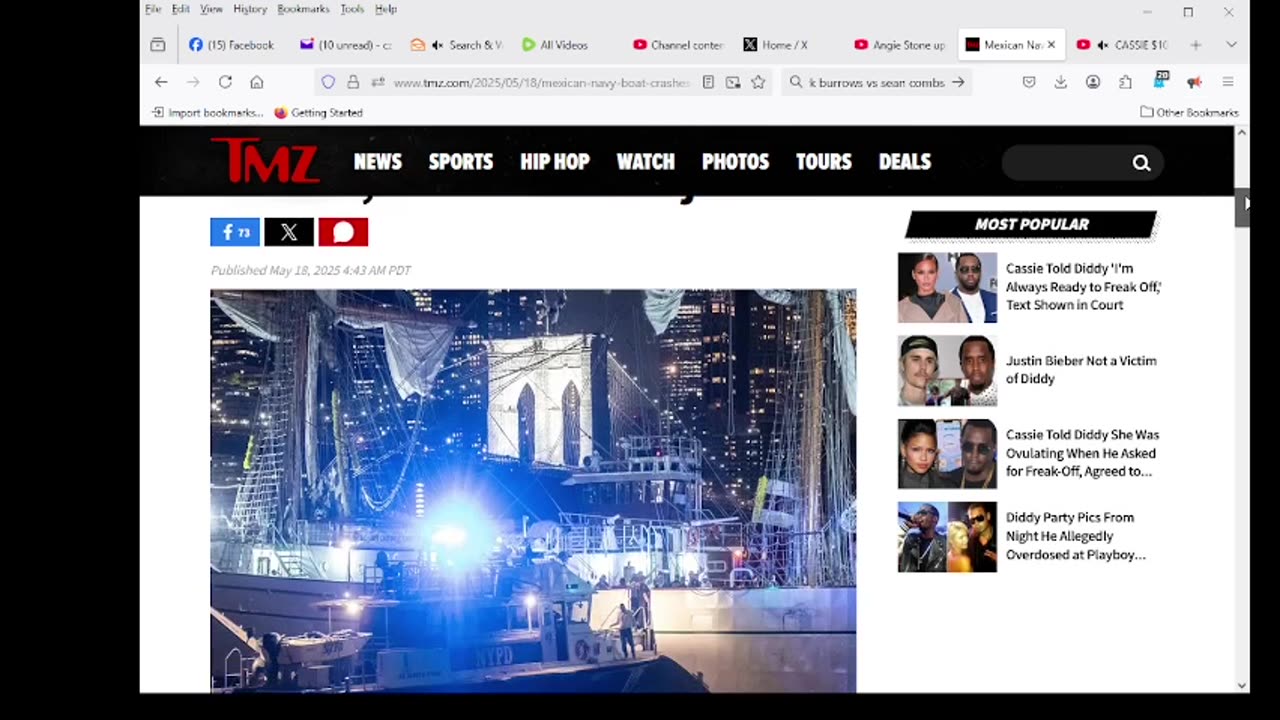The image size is (1280, 720).
Task: Open the Tools menu
Action: click(x=352, y=9)
